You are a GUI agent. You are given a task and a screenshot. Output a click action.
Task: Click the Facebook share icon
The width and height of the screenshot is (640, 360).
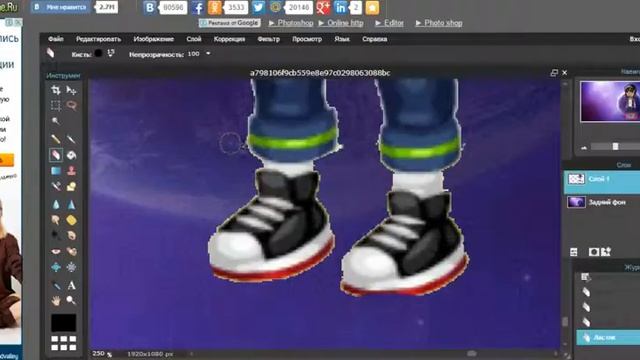pyautogui.click(x=198, y=8)
